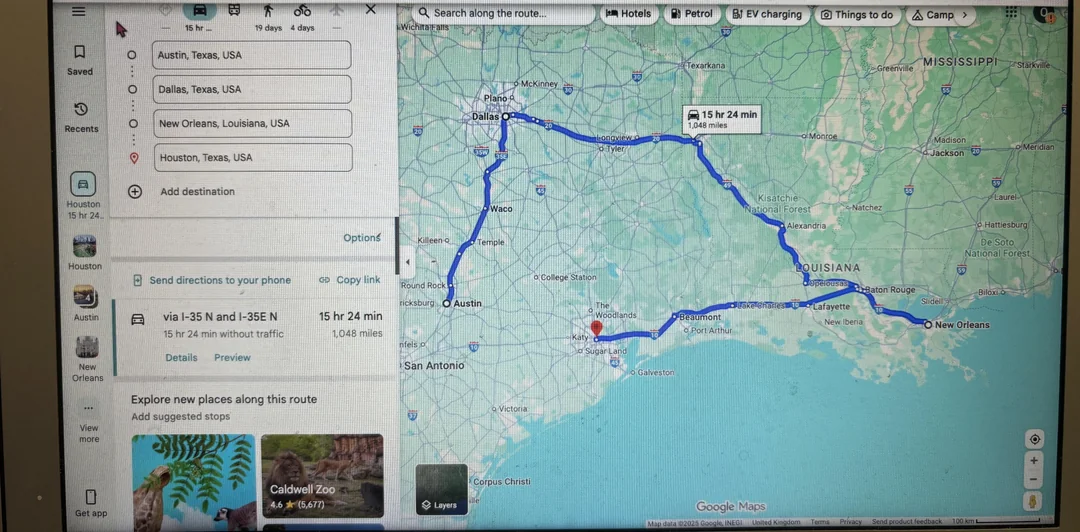
Task: Click the Dallas, Texas destination field
Action: [251, 89]
